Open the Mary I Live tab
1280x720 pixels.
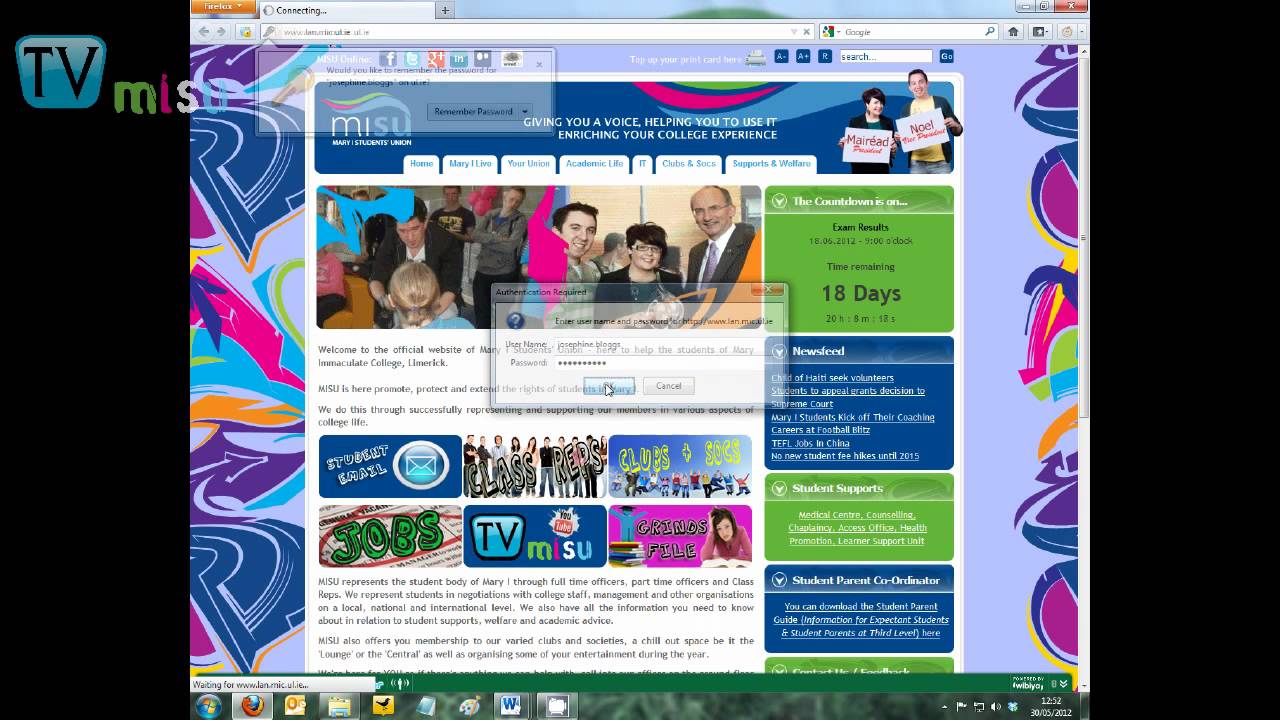coord(470,164)
